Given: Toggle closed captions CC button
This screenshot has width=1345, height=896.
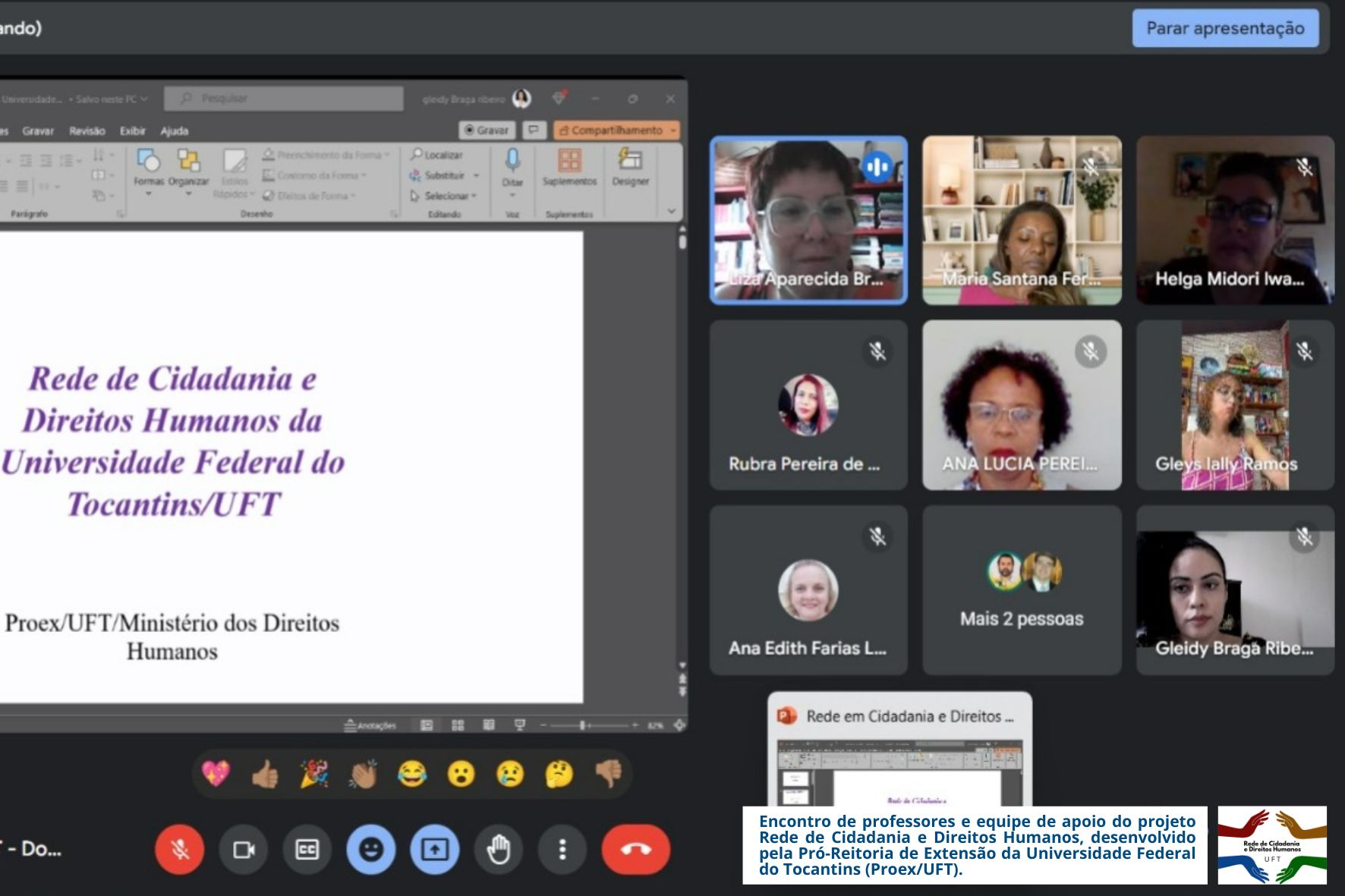Looking at the screenshot, I should [307, 849].
